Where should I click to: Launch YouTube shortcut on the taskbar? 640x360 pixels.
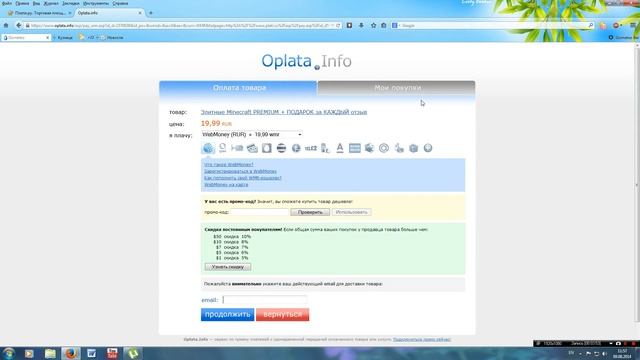(112, 353)
